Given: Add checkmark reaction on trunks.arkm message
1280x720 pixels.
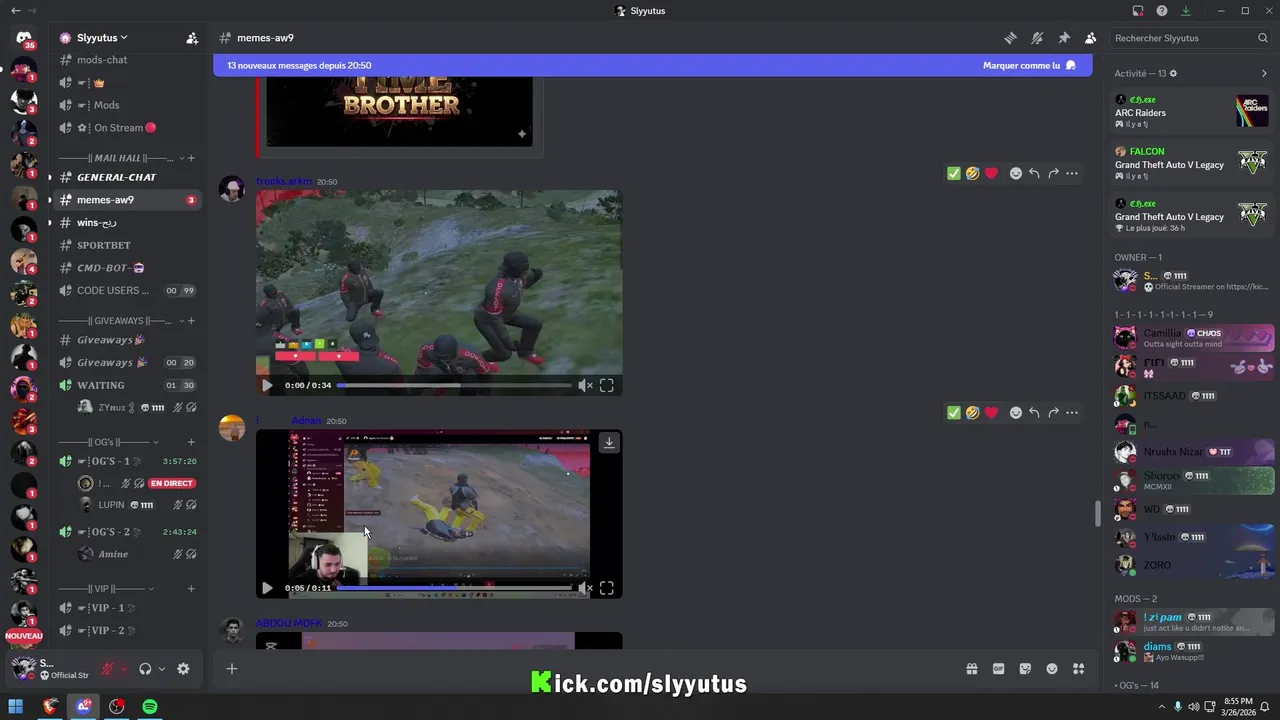Looking at the screenshot, I should tap(954, 173).
